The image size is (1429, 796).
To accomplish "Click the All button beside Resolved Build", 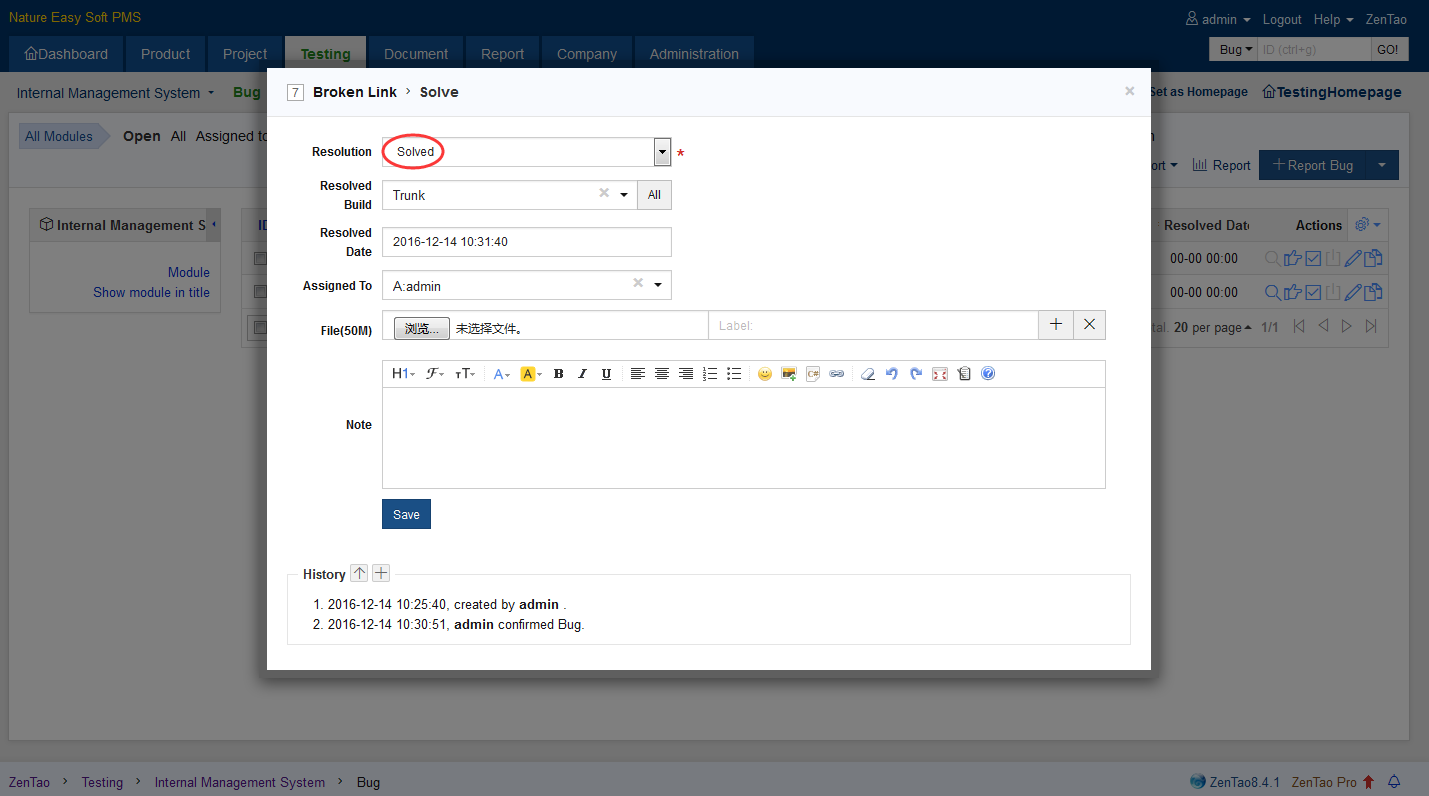I will (654, 195).
